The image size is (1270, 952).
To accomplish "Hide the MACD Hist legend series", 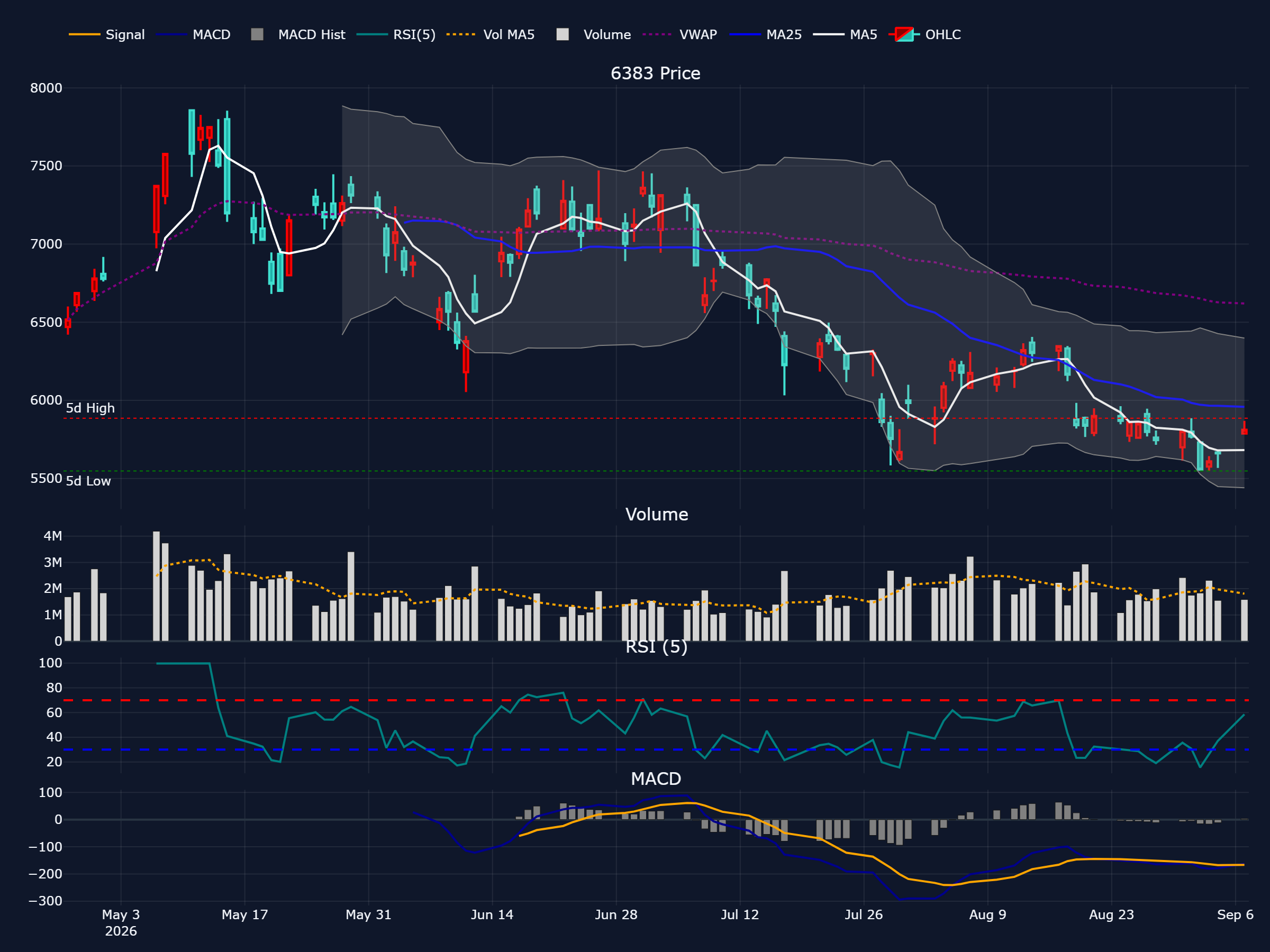I will 298,34.
